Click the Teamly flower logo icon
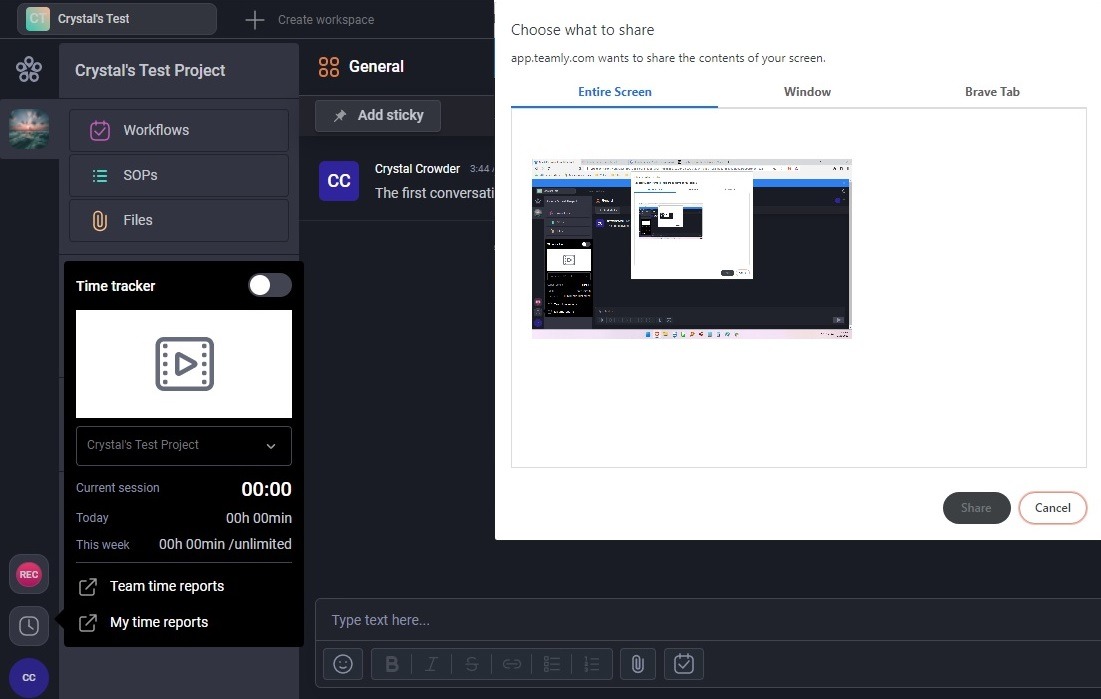1101x699 pixels. [29, 70]
